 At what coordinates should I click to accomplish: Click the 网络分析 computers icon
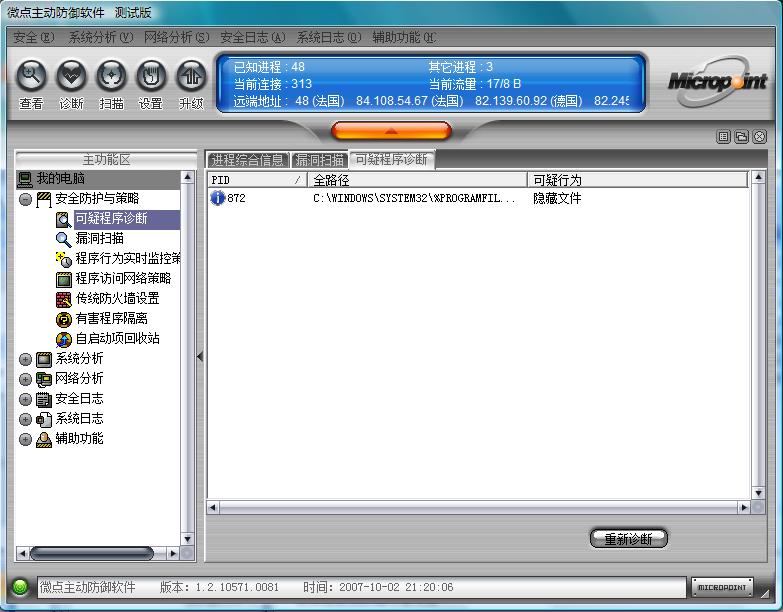pos(44,379)
